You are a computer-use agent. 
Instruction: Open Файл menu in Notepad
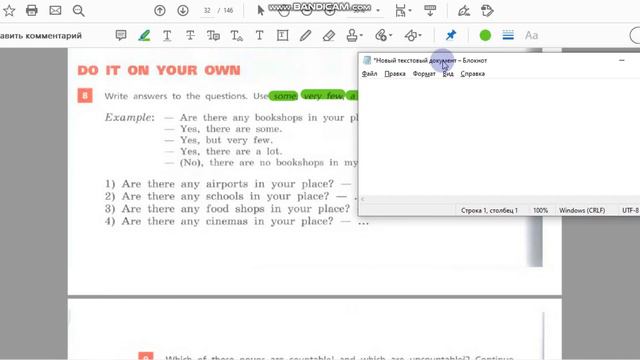(x=369, y=74)
